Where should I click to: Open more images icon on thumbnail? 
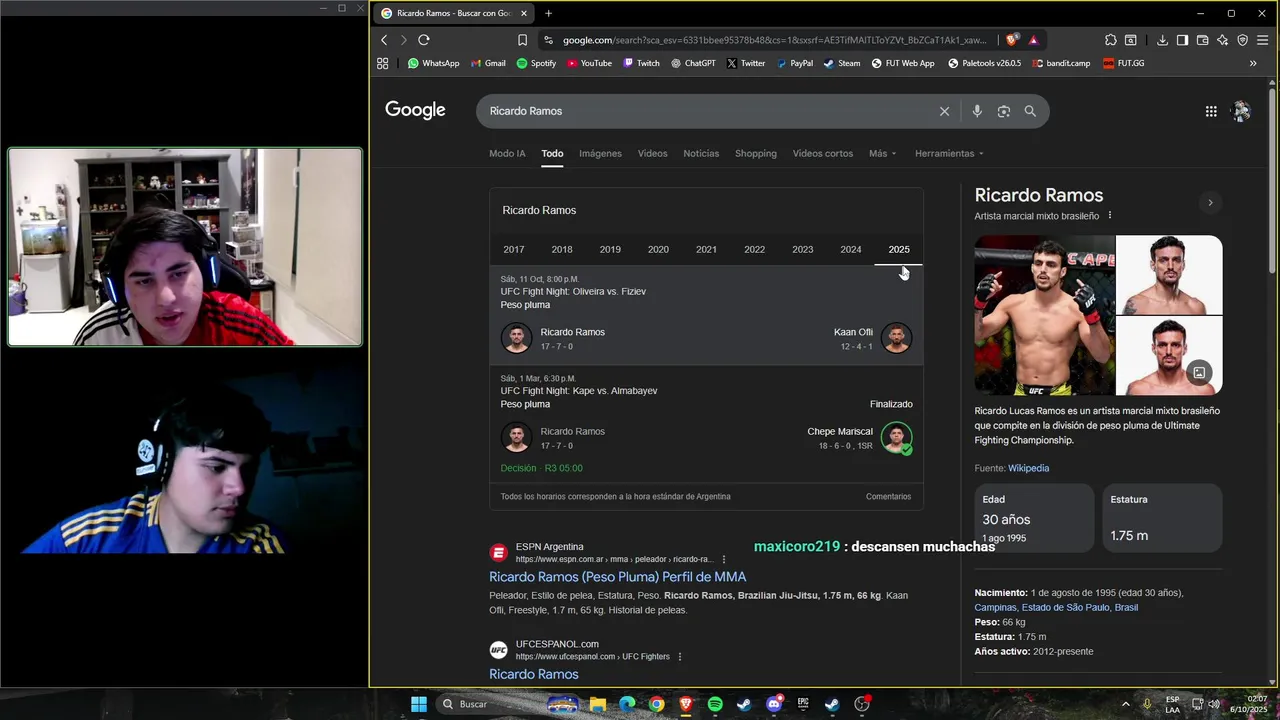point(1199,373)
